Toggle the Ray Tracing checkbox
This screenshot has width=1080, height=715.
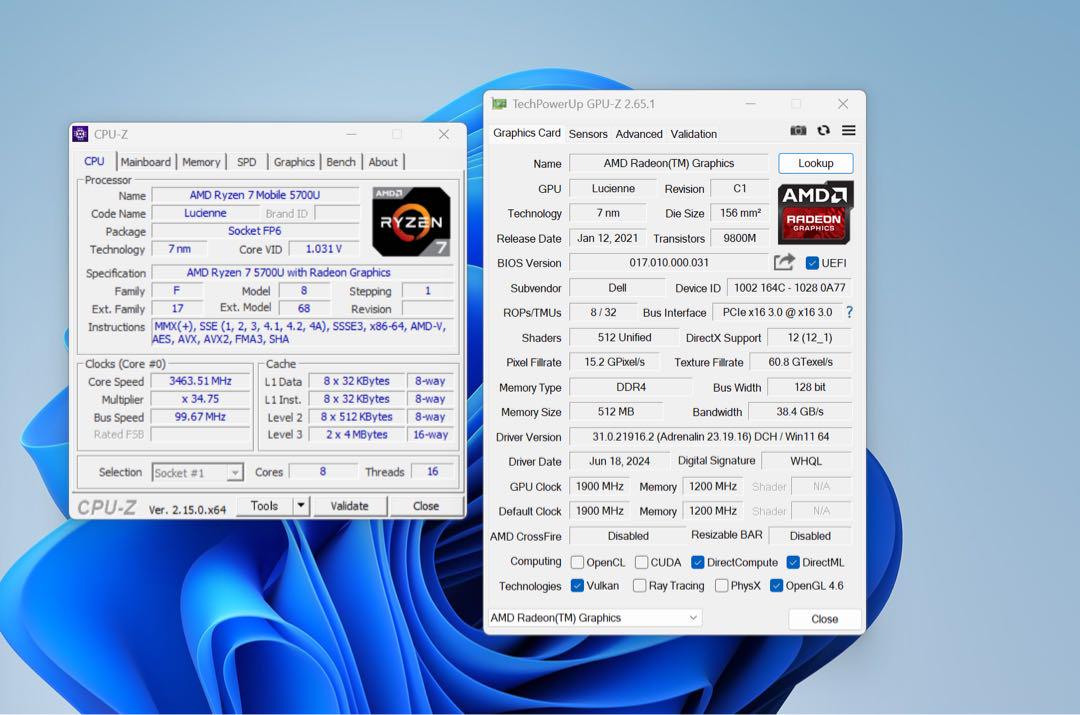[639, 586]
